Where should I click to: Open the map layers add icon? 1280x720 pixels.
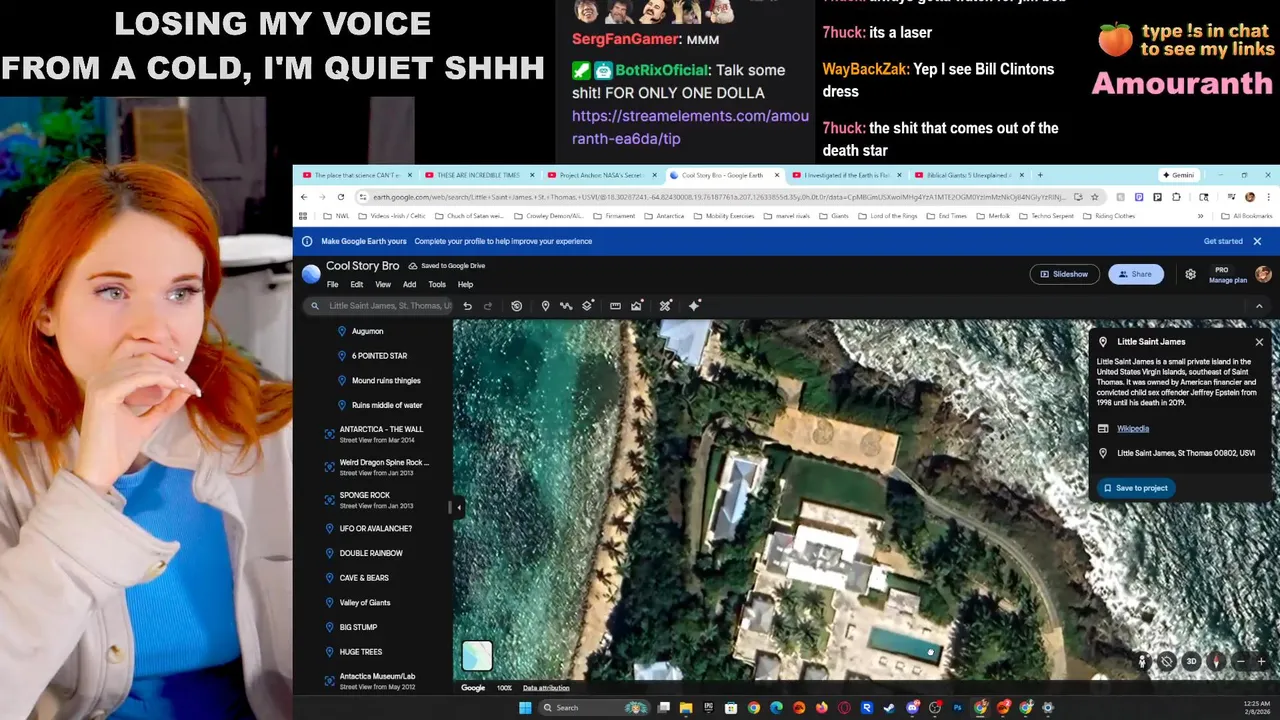[588, 306]
